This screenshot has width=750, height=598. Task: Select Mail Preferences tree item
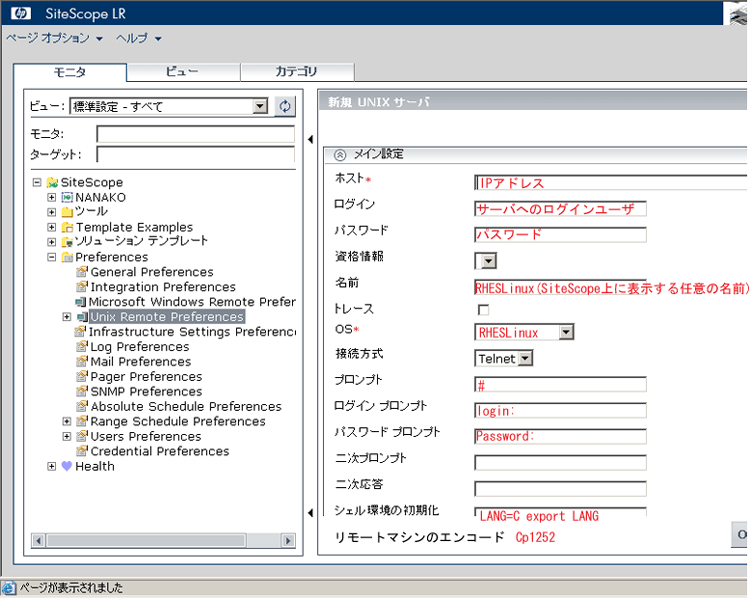[x=141, y=361]
